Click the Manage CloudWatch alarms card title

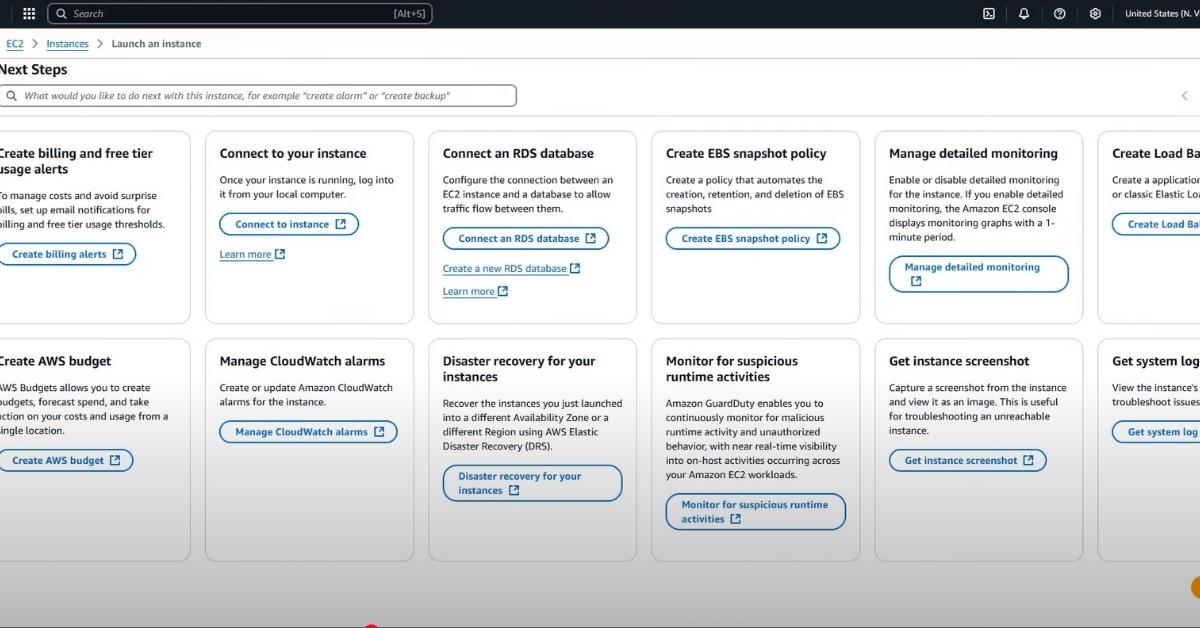tap(302, 361)
